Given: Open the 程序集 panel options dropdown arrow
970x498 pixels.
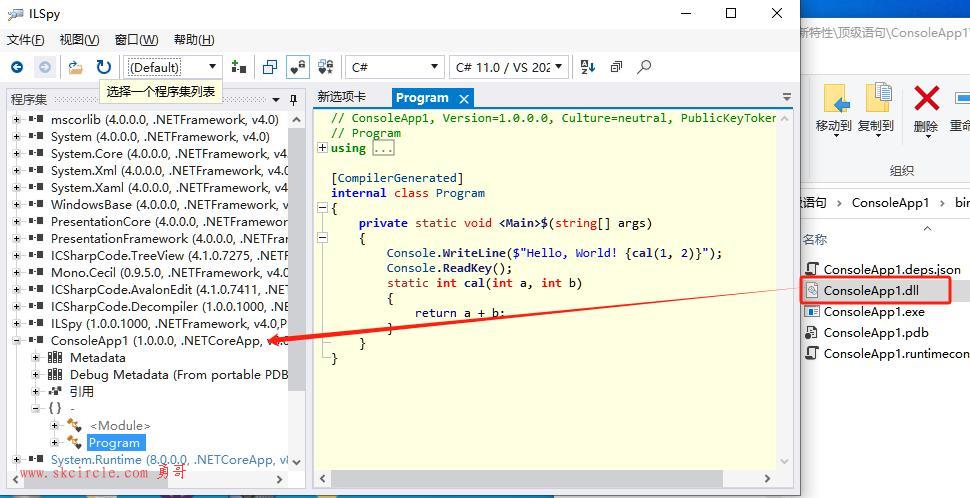Looking at the screenshot, I should (x=276, y=100).
